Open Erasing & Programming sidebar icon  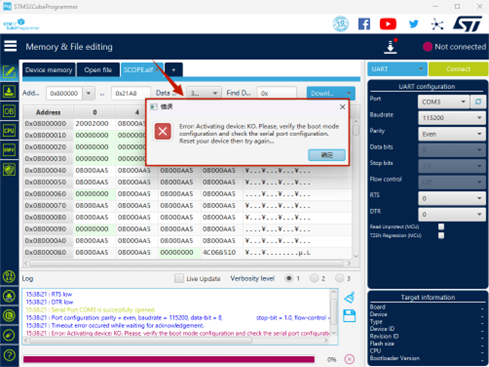pyautogui.click(x=9, y=91)
